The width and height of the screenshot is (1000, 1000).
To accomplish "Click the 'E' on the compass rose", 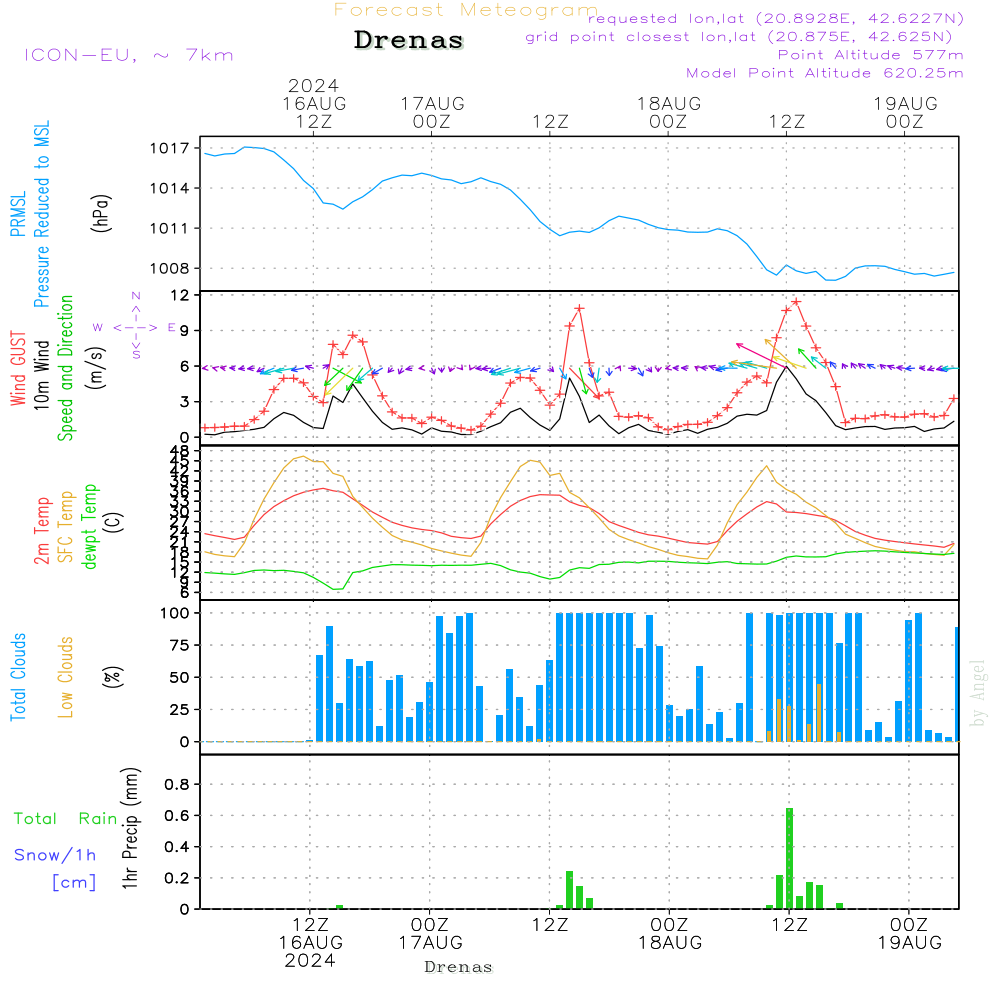I will 171,328.
